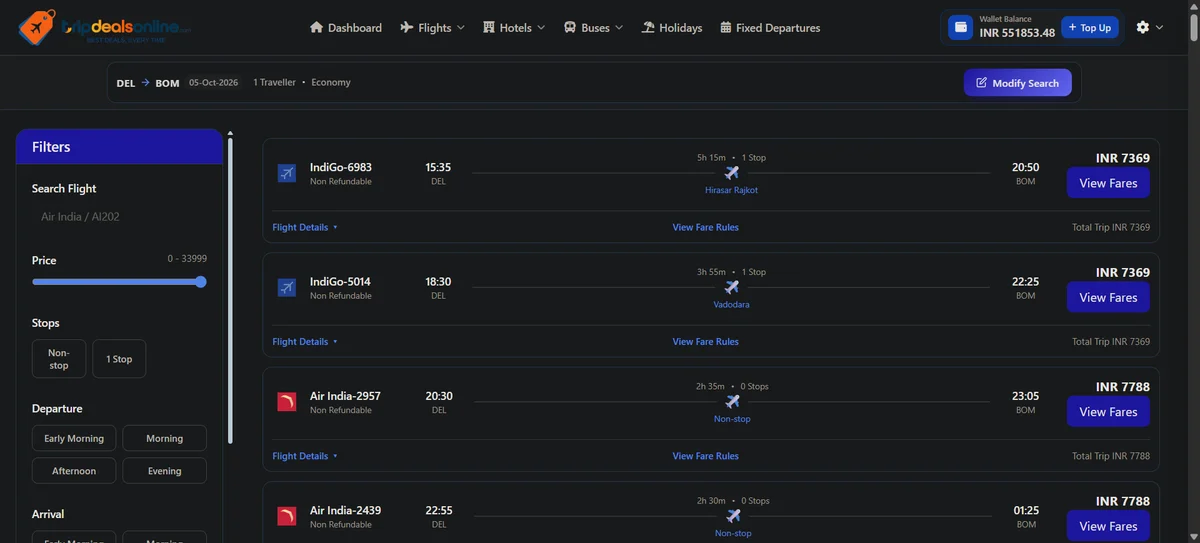Click the wallet amount INR 551853.48
Screen dimensions: 1200x543
point(1017,33)
